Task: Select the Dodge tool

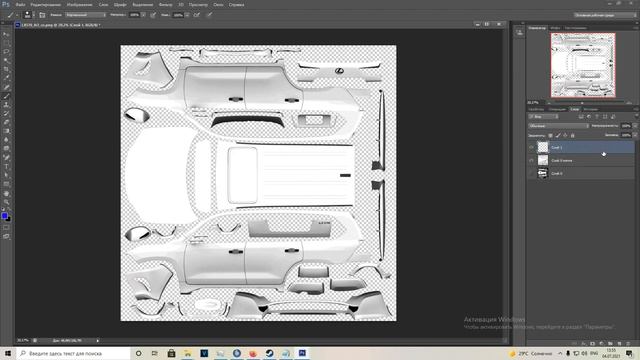Action: (x=6, y=148)
